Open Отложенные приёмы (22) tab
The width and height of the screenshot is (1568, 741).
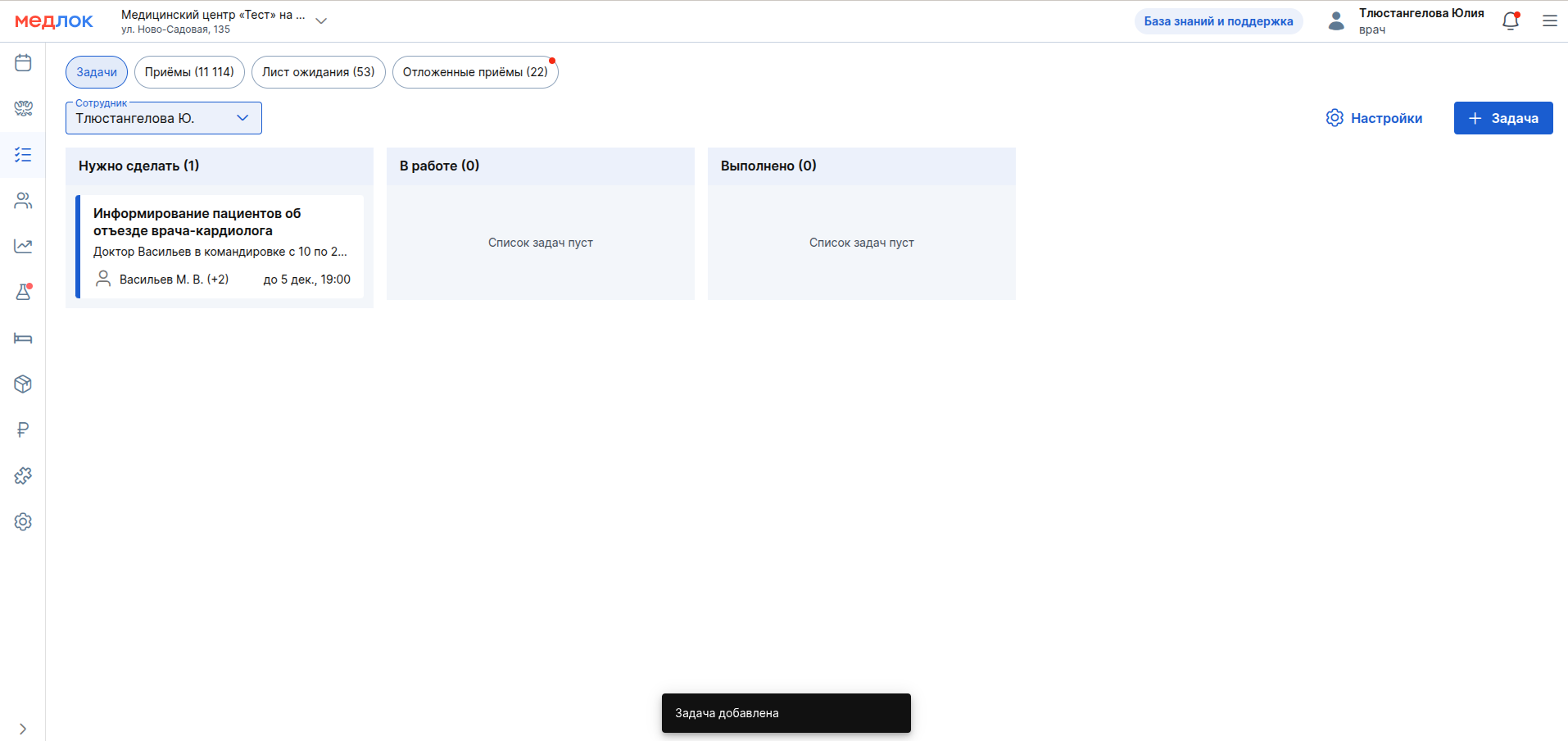pos(475,72)
